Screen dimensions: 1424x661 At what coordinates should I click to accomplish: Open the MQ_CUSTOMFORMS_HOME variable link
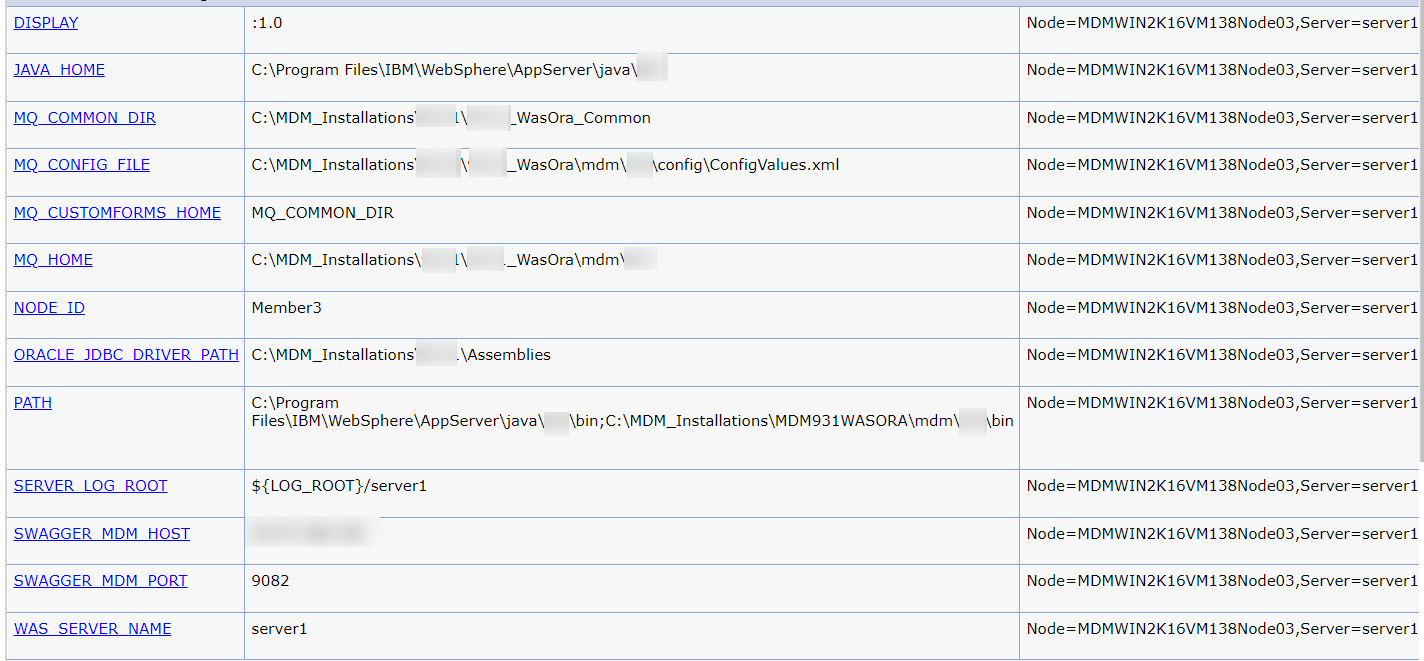(x=117, y=212)
